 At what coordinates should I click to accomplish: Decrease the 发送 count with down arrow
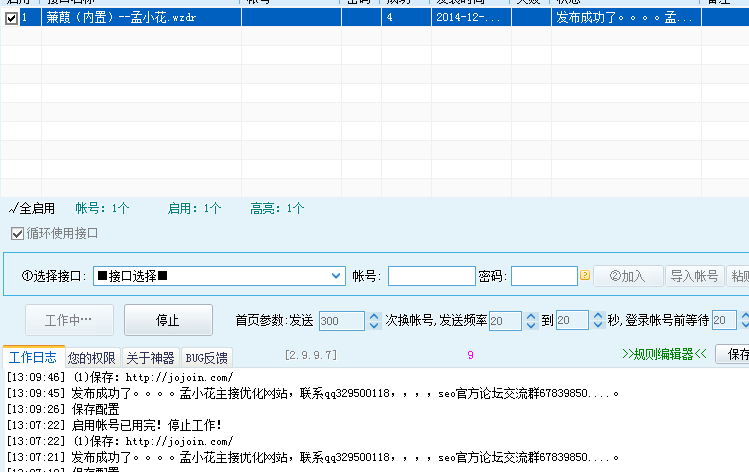click(x=374, y=325)
